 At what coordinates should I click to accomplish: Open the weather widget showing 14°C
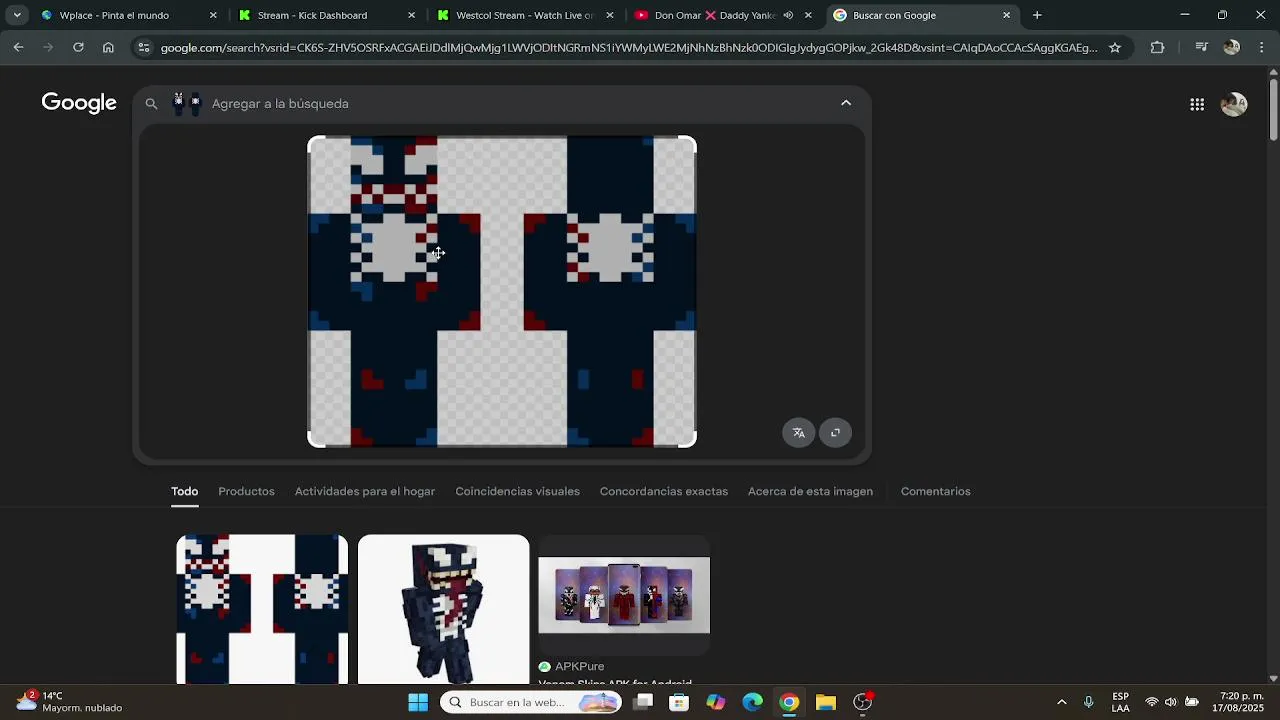70,702
